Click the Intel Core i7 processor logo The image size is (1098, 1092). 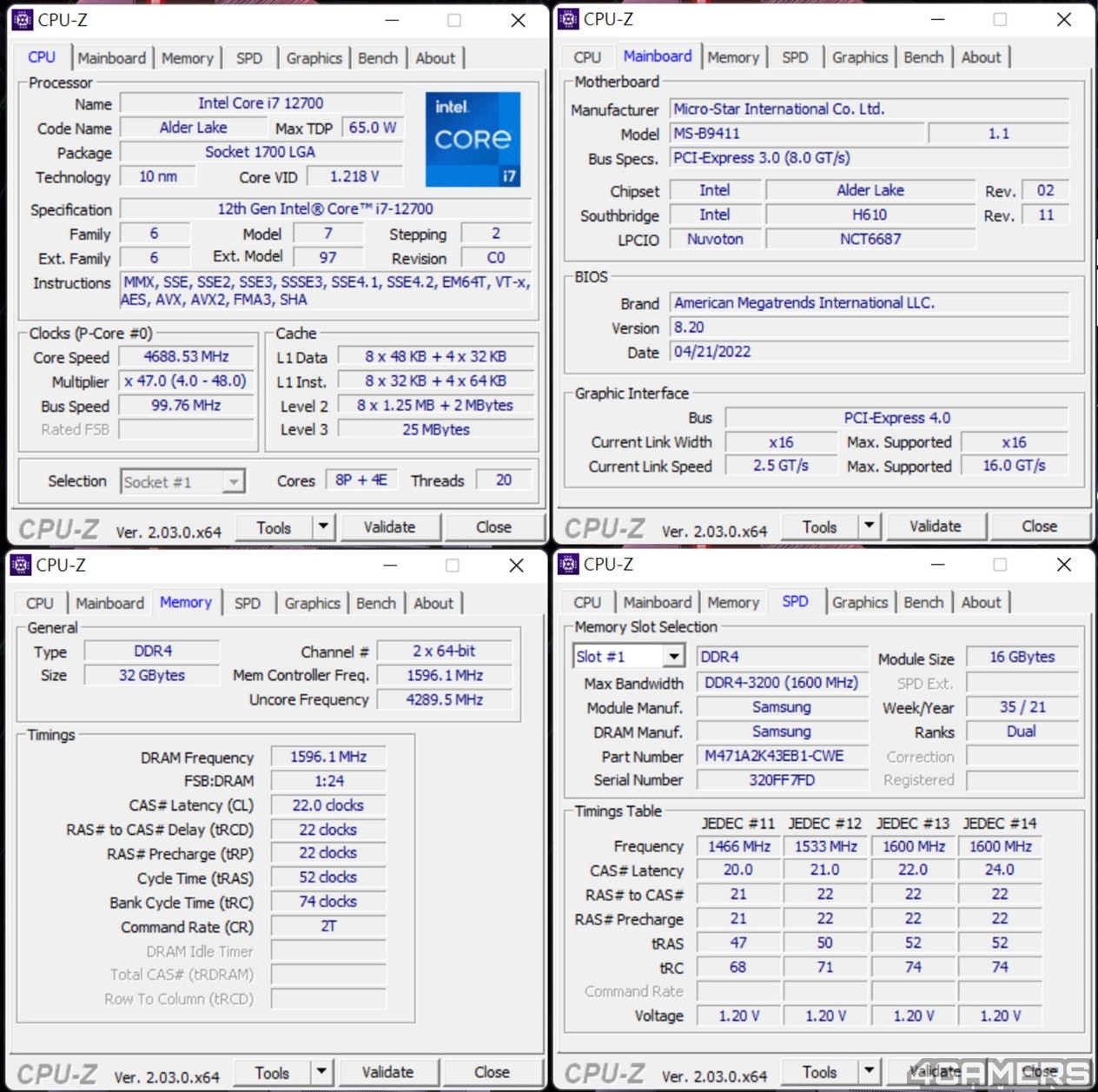473,139
